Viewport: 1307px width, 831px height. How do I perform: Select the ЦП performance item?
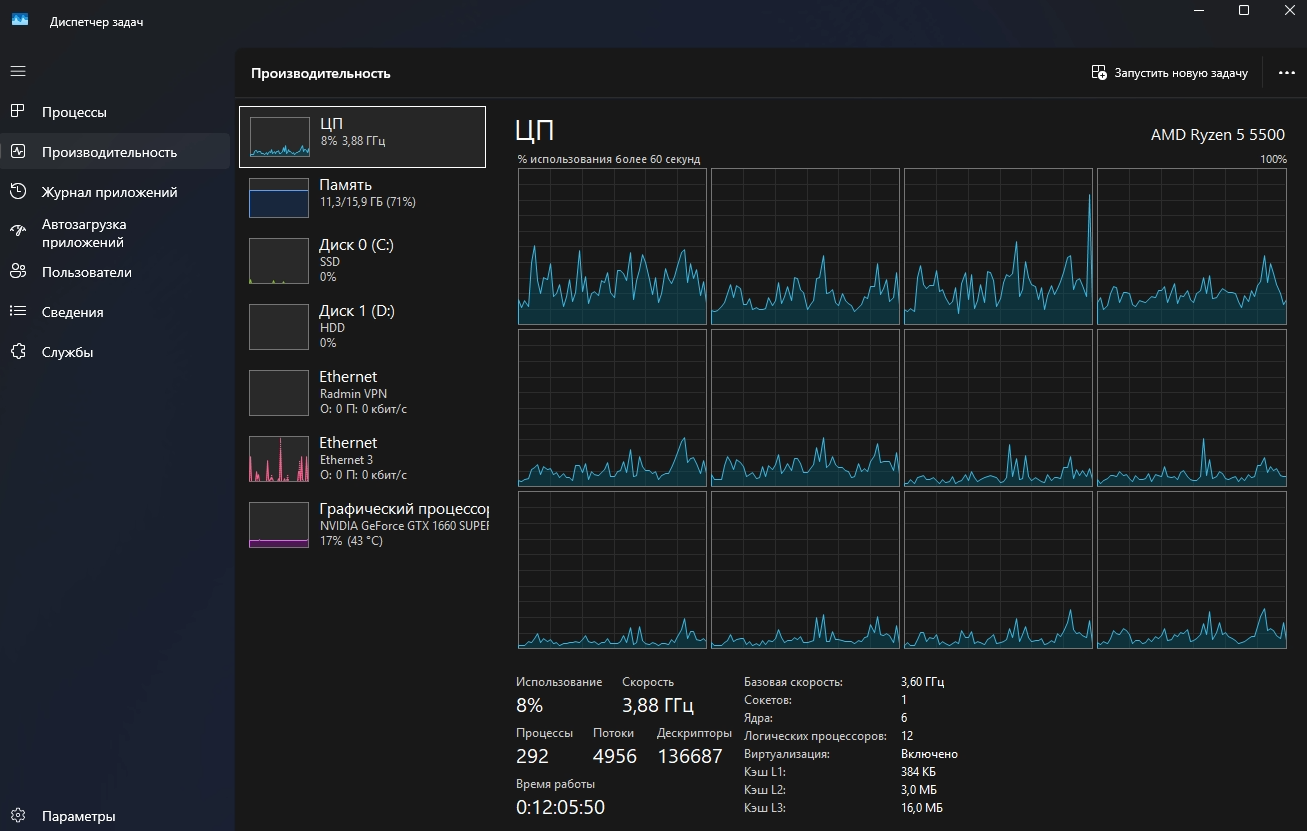coord(362,136)
